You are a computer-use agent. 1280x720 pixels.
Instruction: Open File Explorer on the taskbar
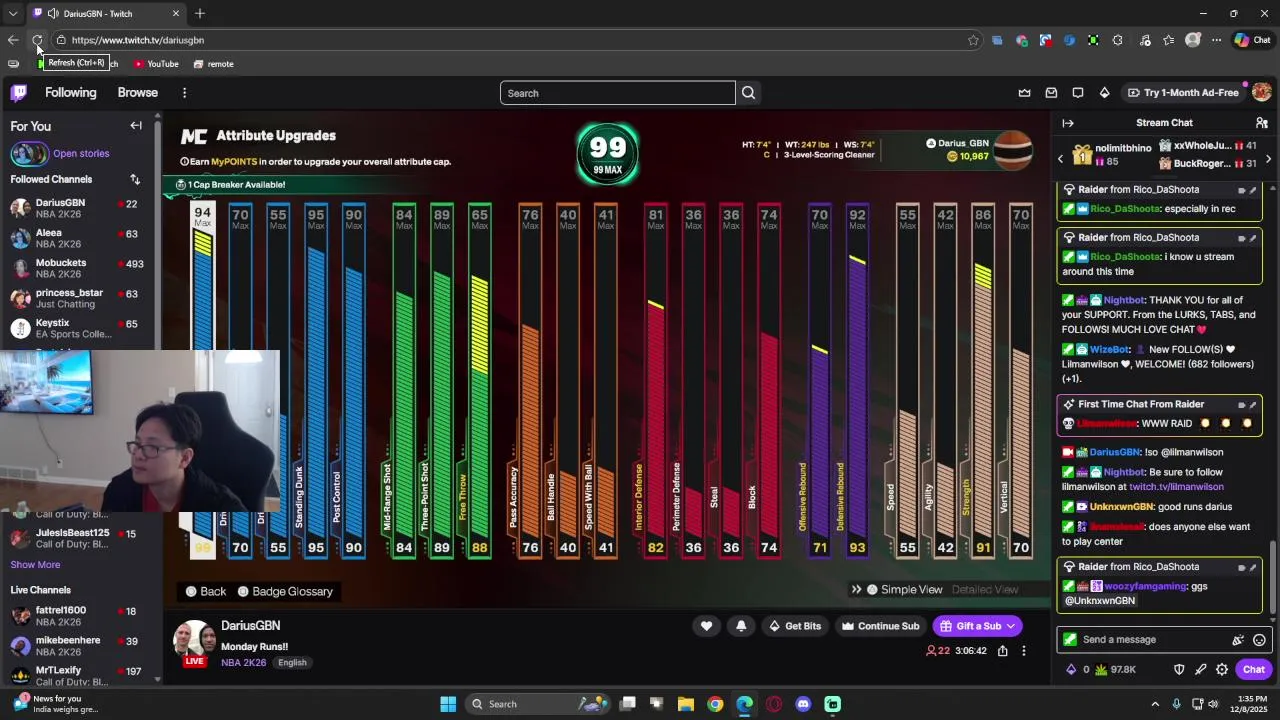pyautogui.click(x=686, y=704)
